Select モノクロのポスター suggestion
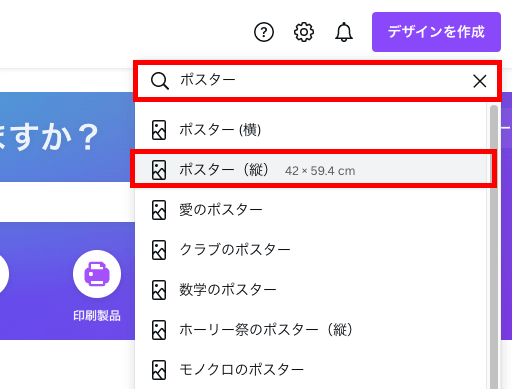The width and height of the screenshot is (512, 389). 312,370
